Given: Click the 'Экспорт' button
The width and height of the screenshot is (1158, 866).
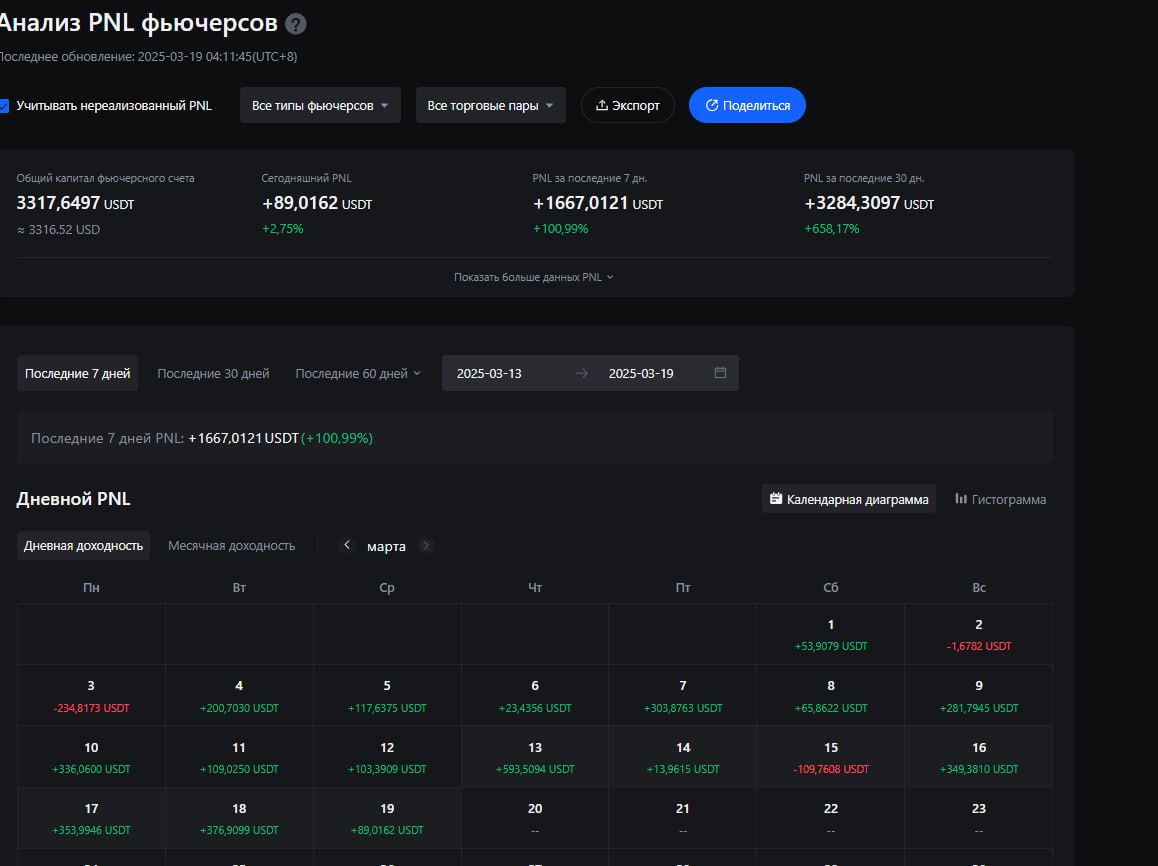Looking at the screenshot, I should point(628,105).
